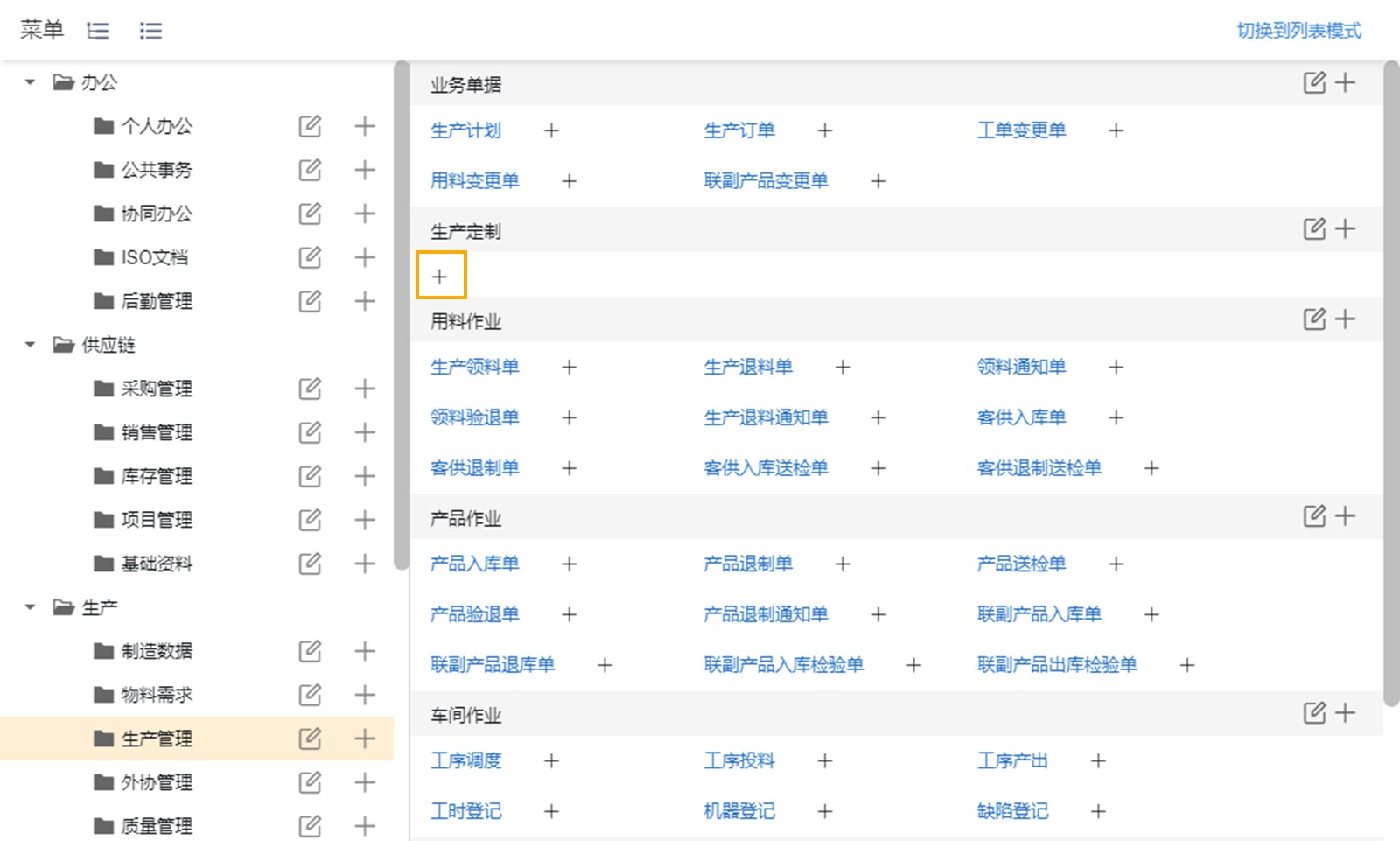Open 机器登记 link

[739, 811]
